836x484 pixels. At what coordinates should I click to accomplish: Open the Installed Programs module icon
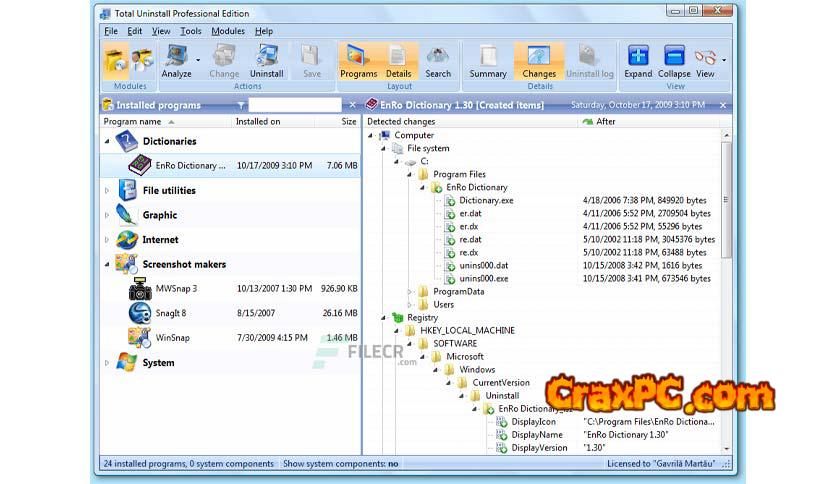pos(115,61)
